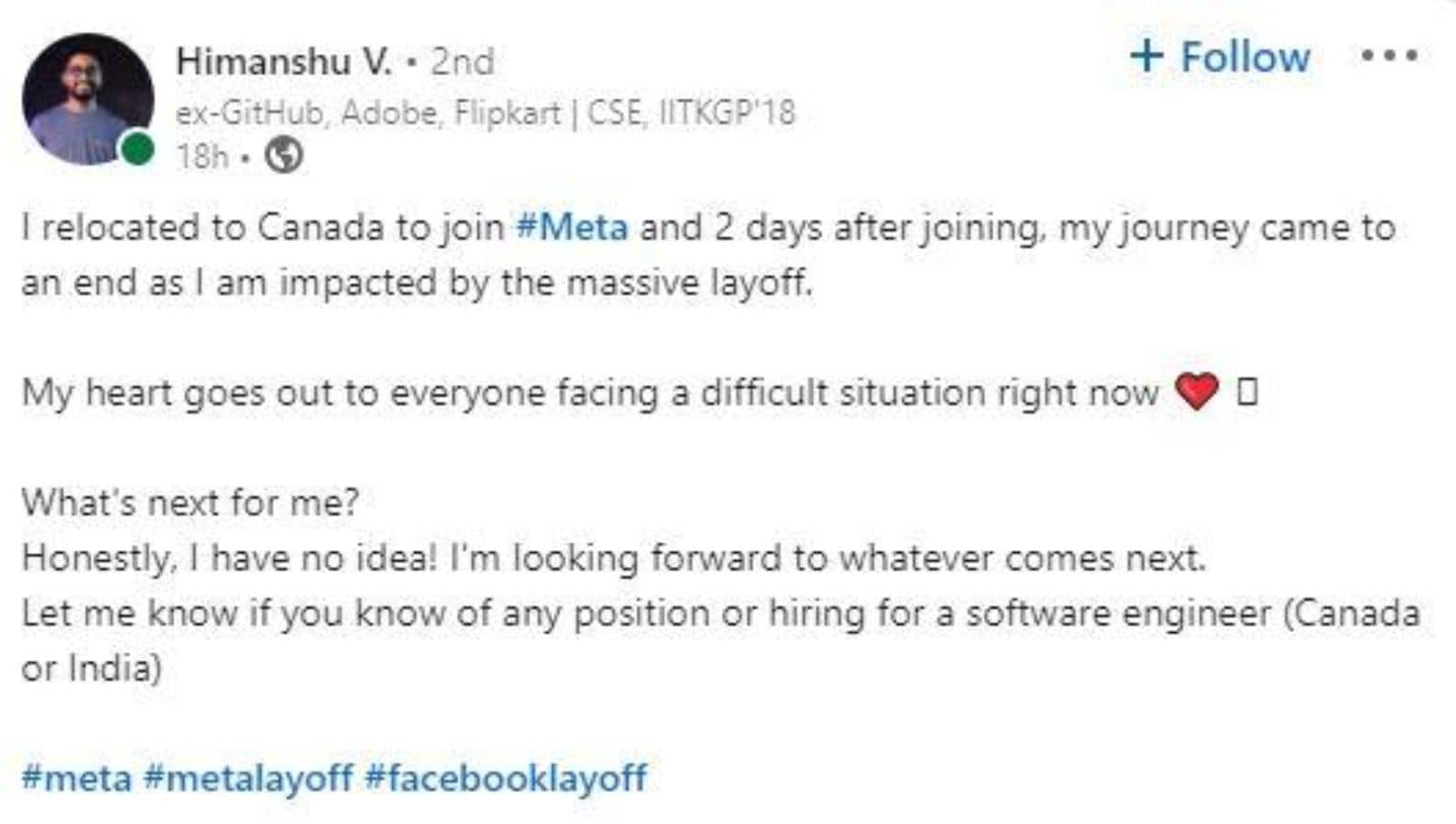This screenshot has height=824, width=1456.
Task: Open the lowercase #meta hashtag at bottom
Action: pyautogui.click(x=76, y=778)
